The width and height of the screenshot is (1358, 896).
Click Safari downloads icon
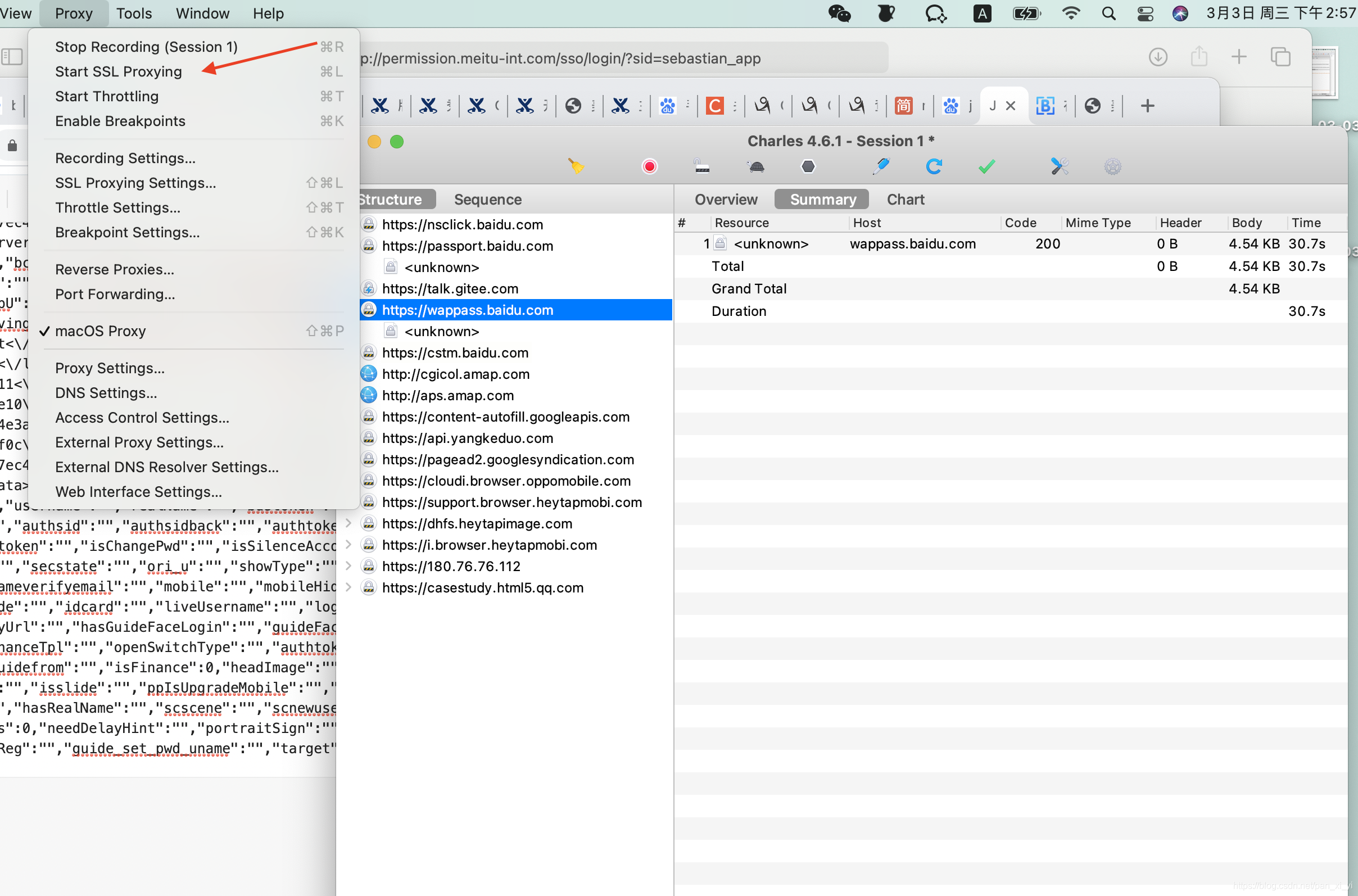coord(1158,57)
